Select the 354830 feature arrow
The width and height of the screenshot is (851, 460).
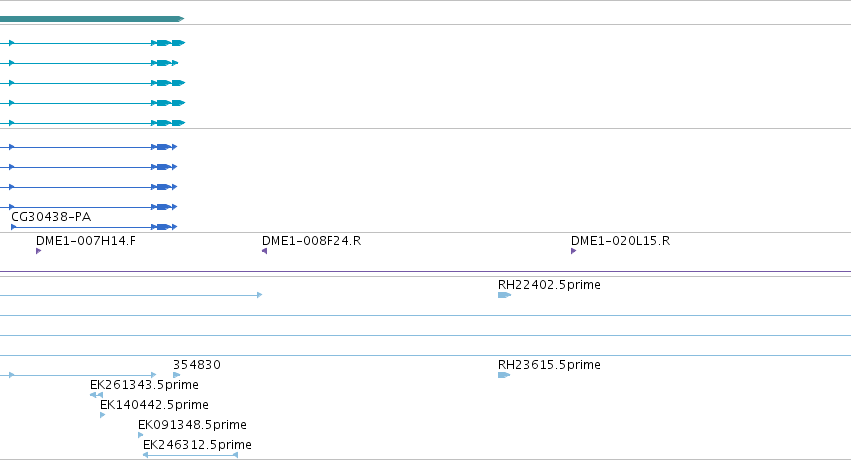[176, 375]
